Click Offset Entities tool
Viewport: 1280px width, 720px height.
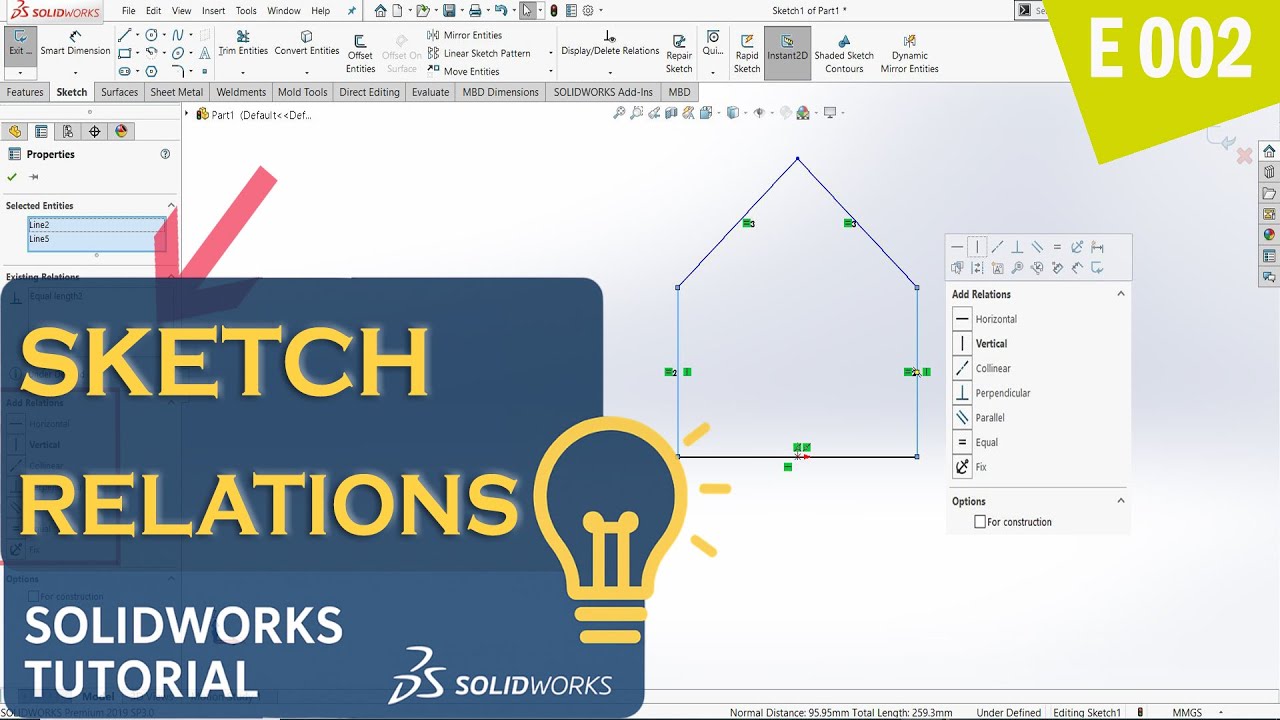pyautogui.click(x=361, y=54)
